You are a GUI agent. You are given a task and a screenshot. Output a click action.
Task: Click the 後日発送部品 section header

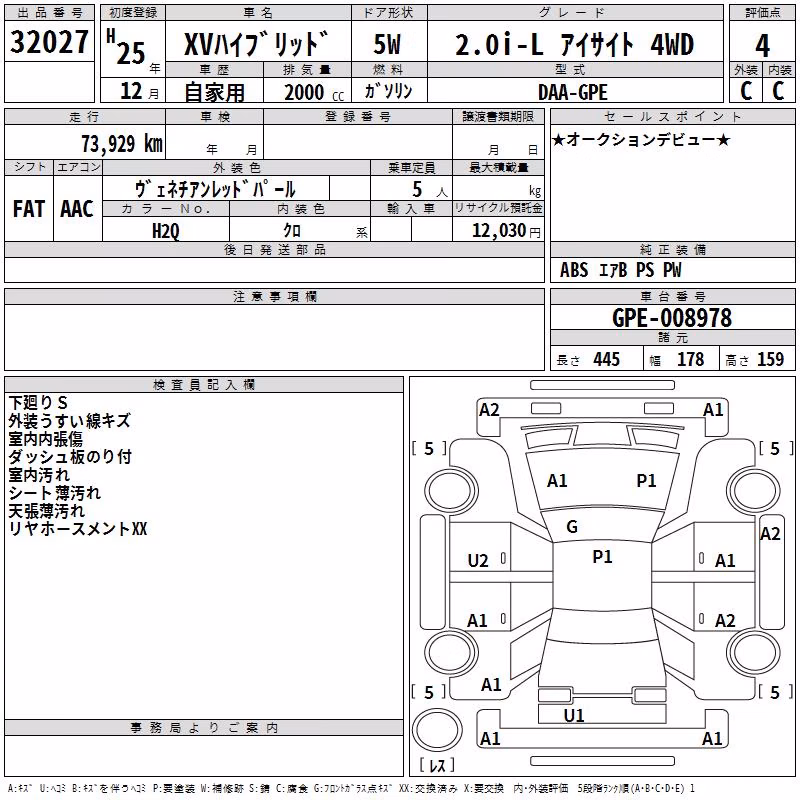(x=274, y=249)
